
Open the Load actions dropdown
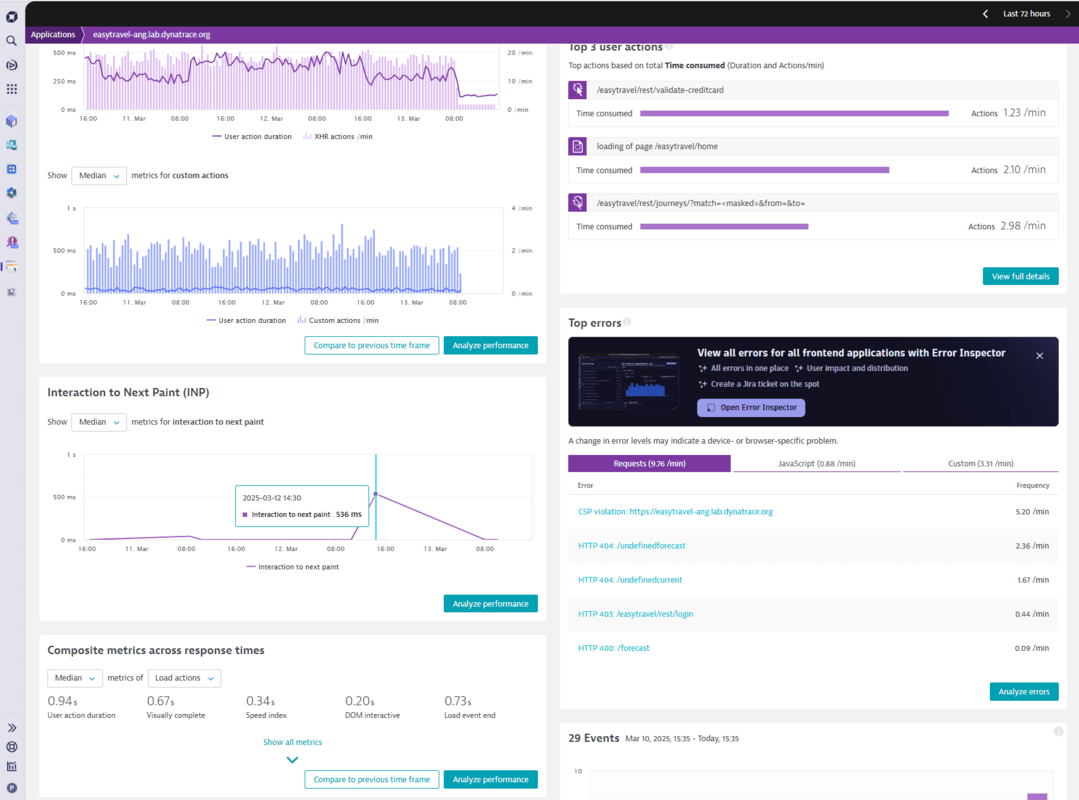[184, 677]
